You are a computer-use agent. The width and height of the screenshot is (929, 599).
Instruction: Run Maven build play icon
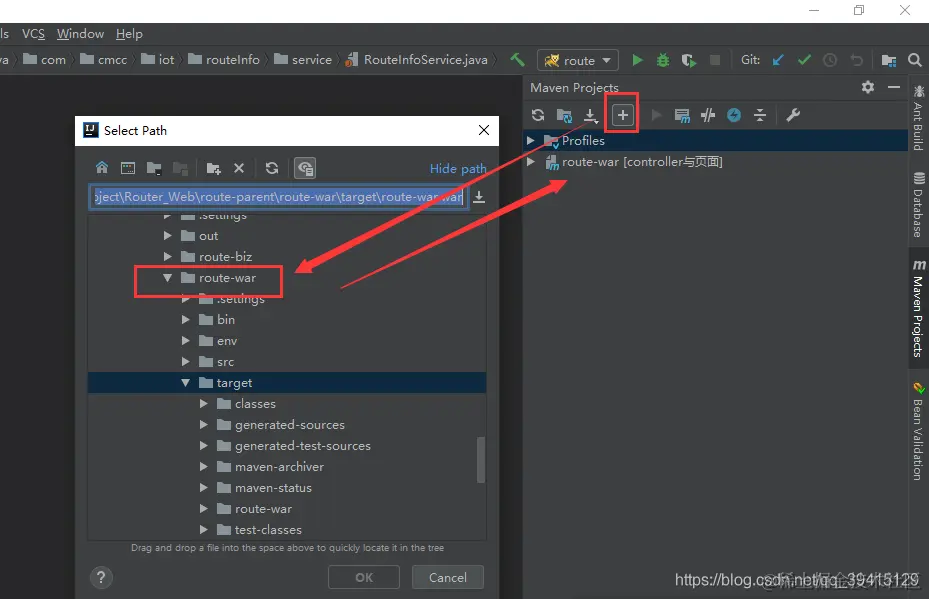(x=656, y=115)
